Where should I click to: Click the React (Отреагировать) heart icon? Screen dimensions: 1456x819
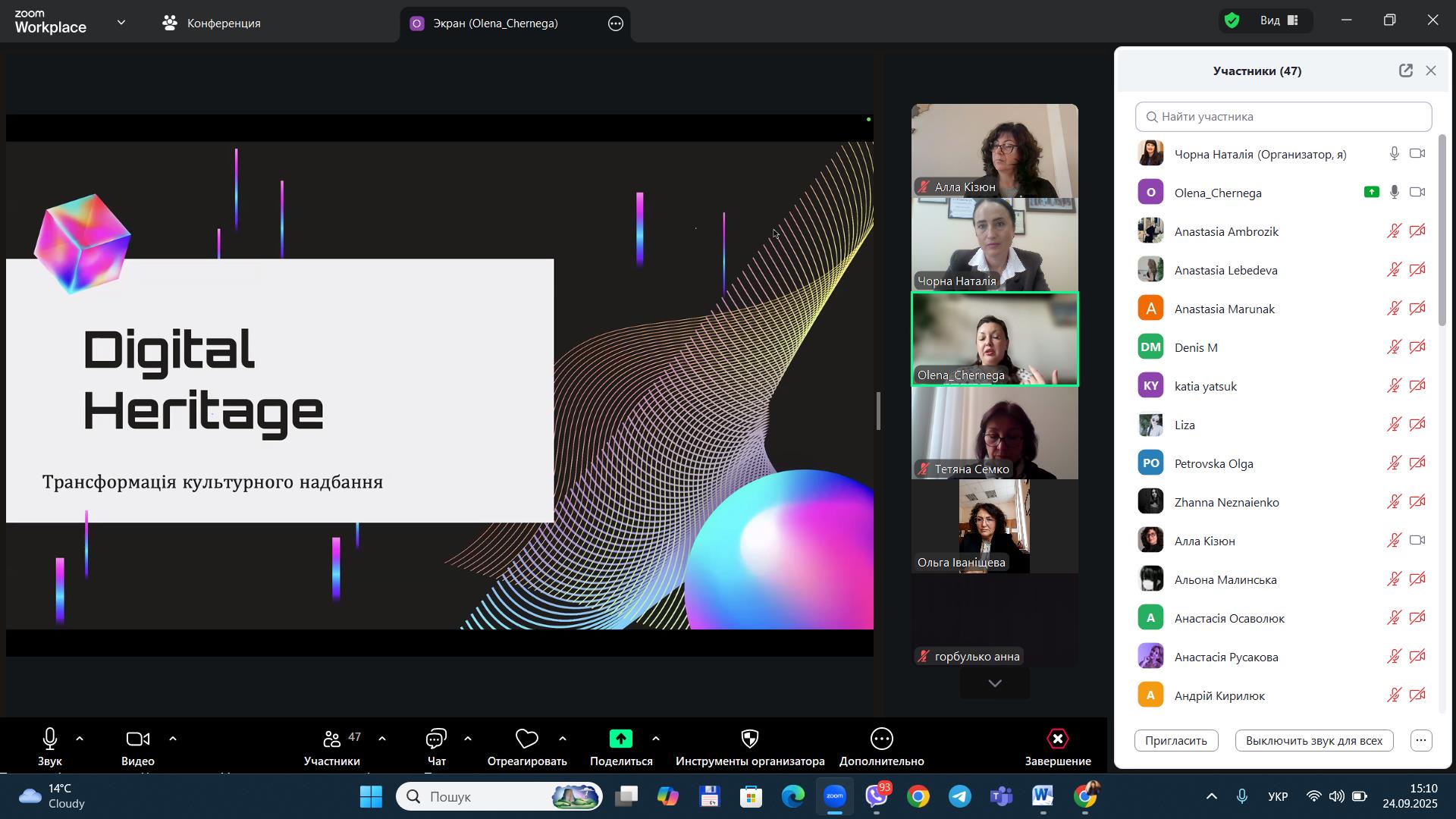point(526,739)
